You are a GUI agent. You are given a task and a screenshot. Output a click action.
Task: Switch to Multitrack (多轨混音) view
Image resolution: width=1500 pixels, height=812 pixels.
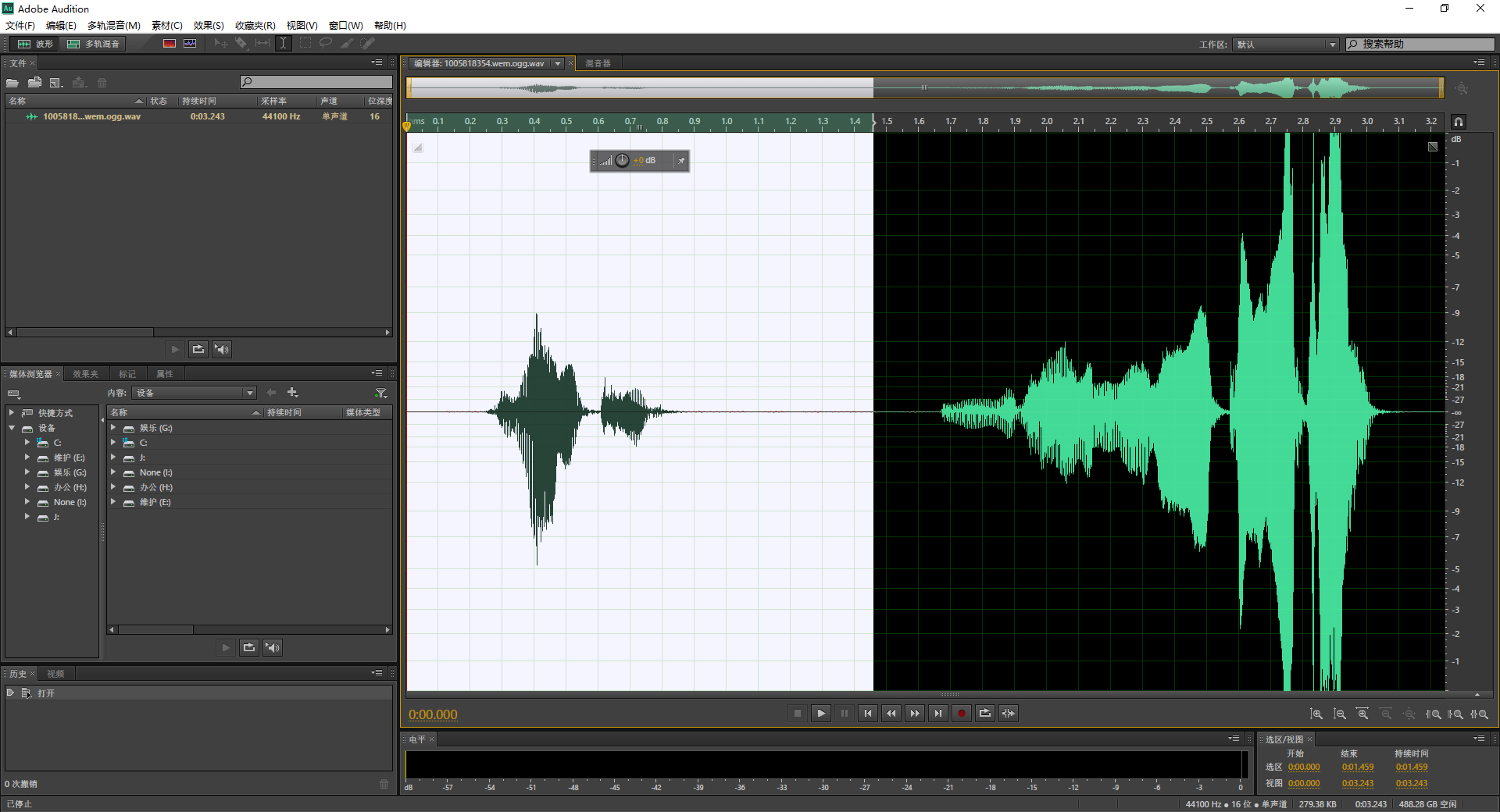point(94,44)
